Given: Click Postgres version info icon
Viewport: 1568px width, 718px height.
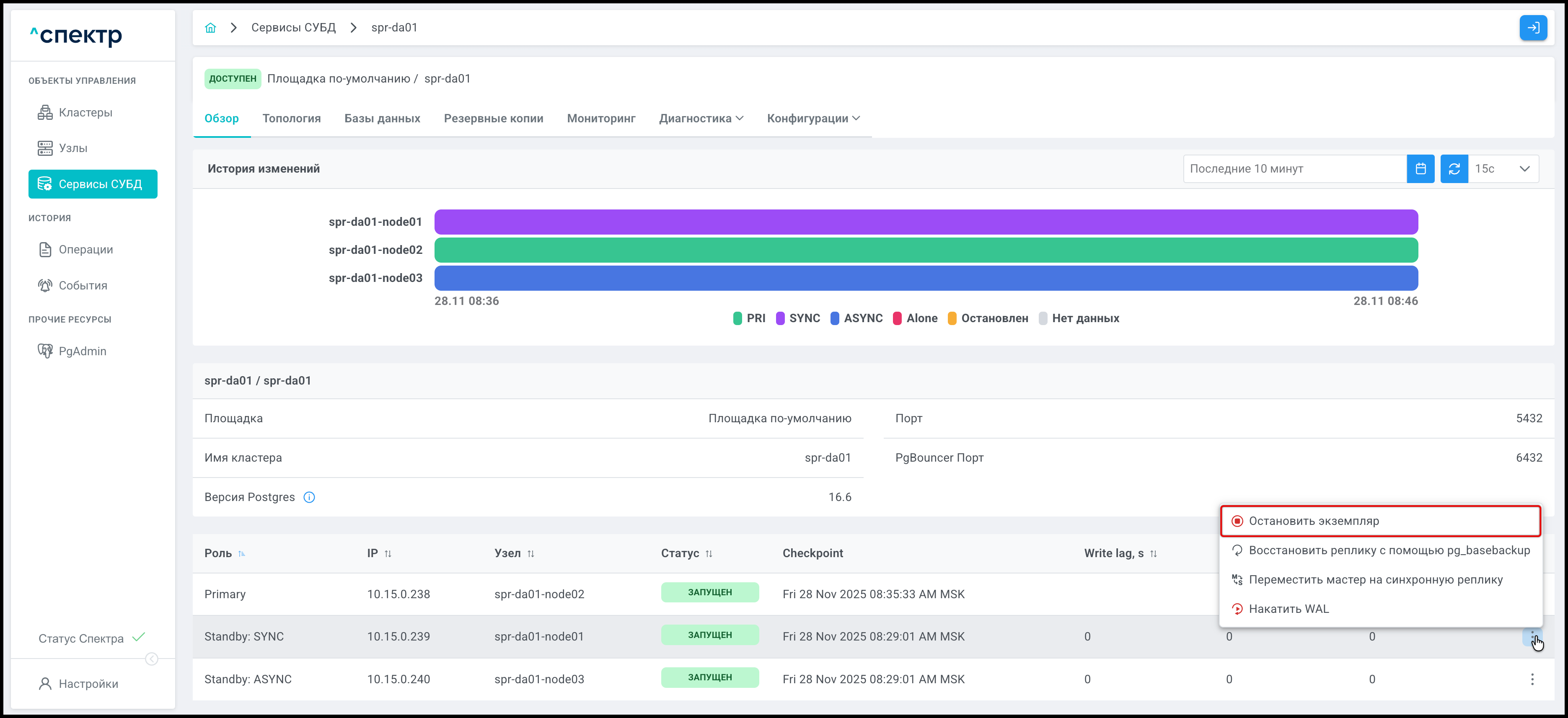Looking at the screenshot, I should [309, 497].
